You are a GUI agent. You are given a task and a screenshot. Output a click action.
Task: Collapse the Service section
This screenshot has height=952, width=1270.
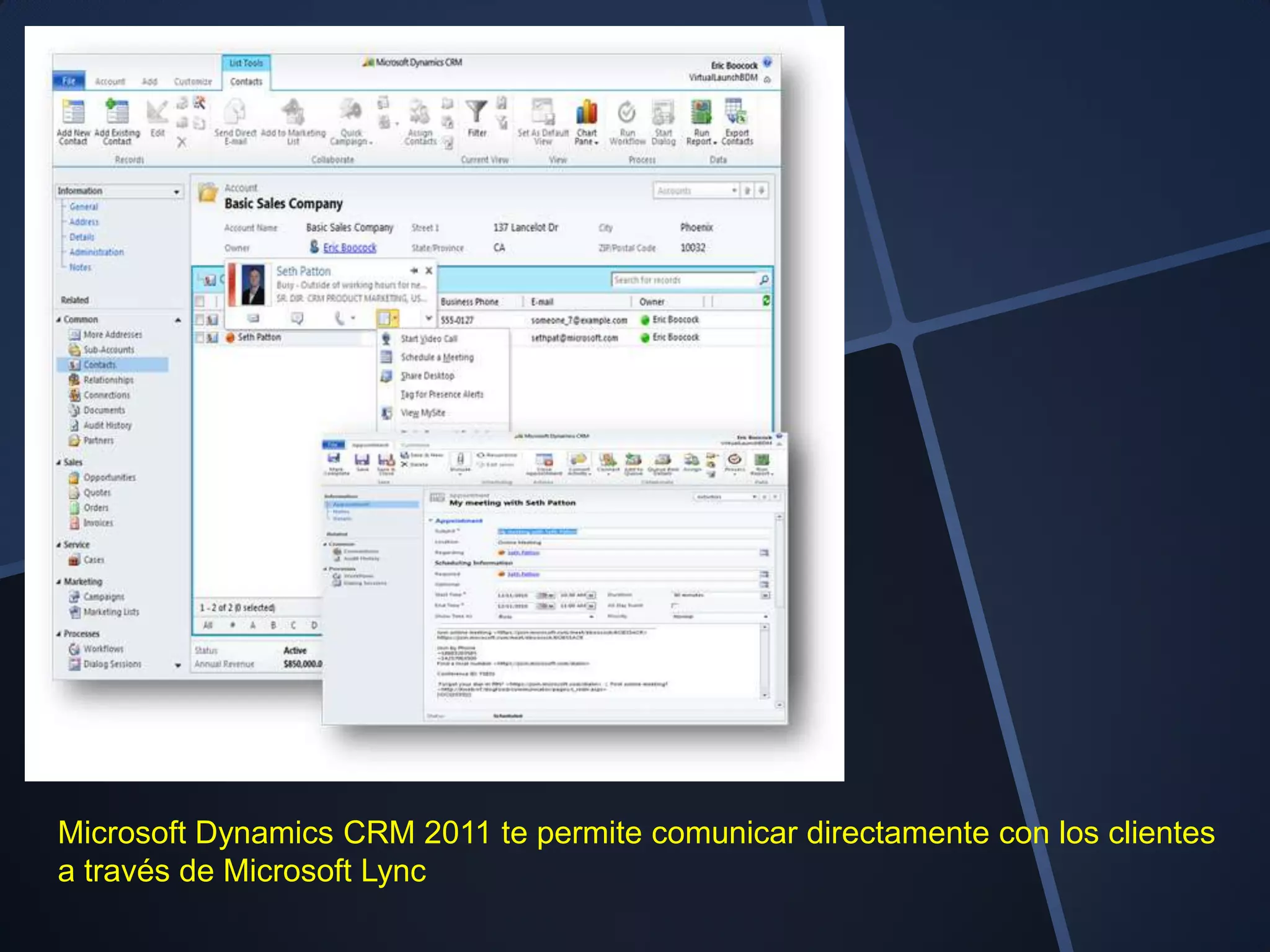(x=59, y=545)
